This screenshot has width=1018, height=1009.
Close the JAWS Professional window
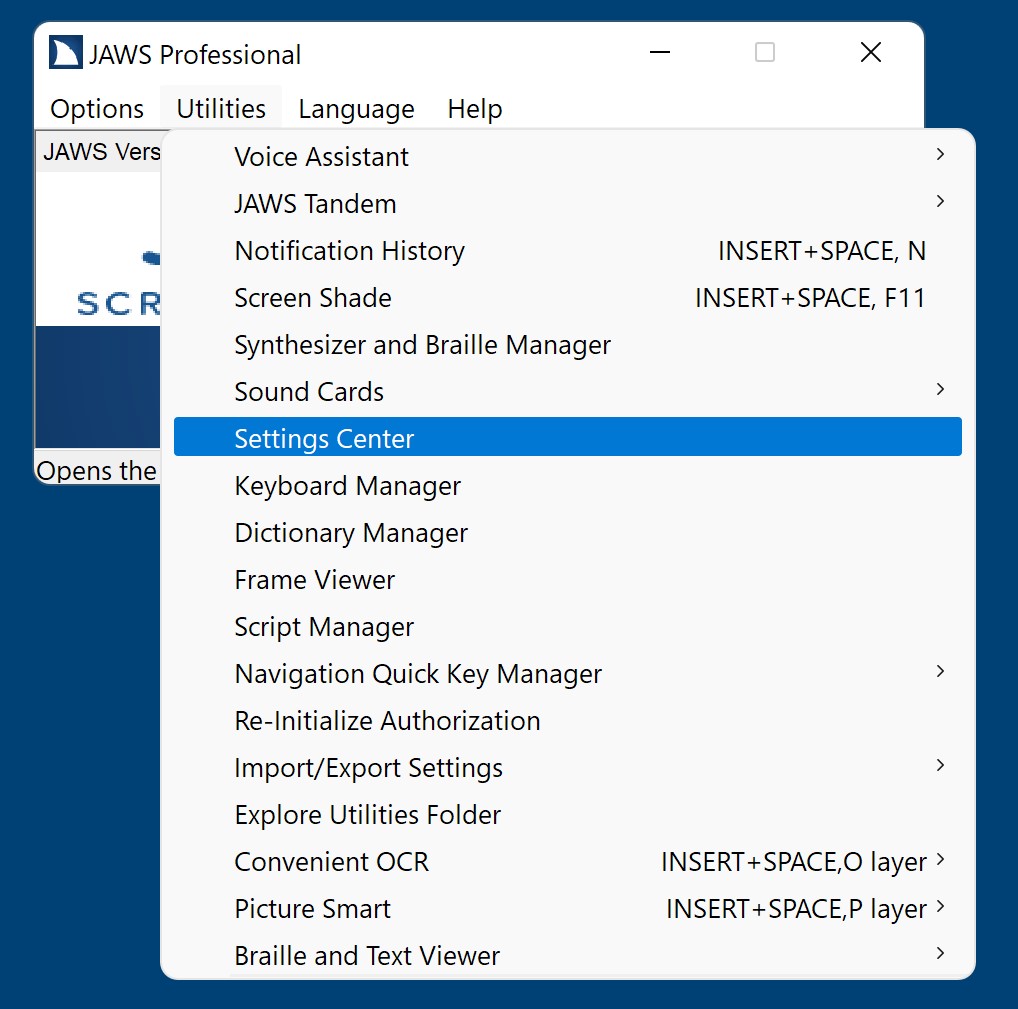(870, 53)
